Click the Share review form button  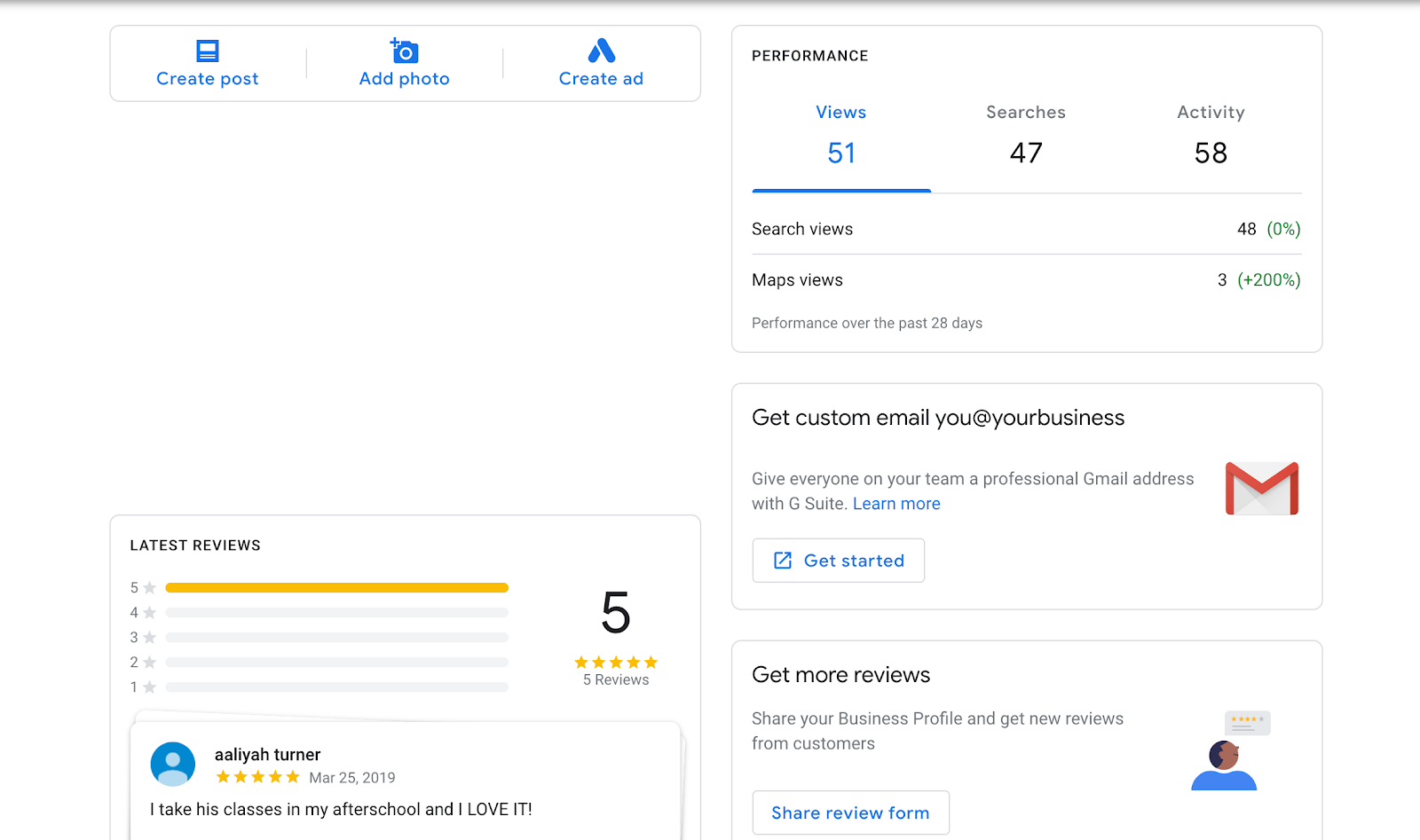[851, 813]
